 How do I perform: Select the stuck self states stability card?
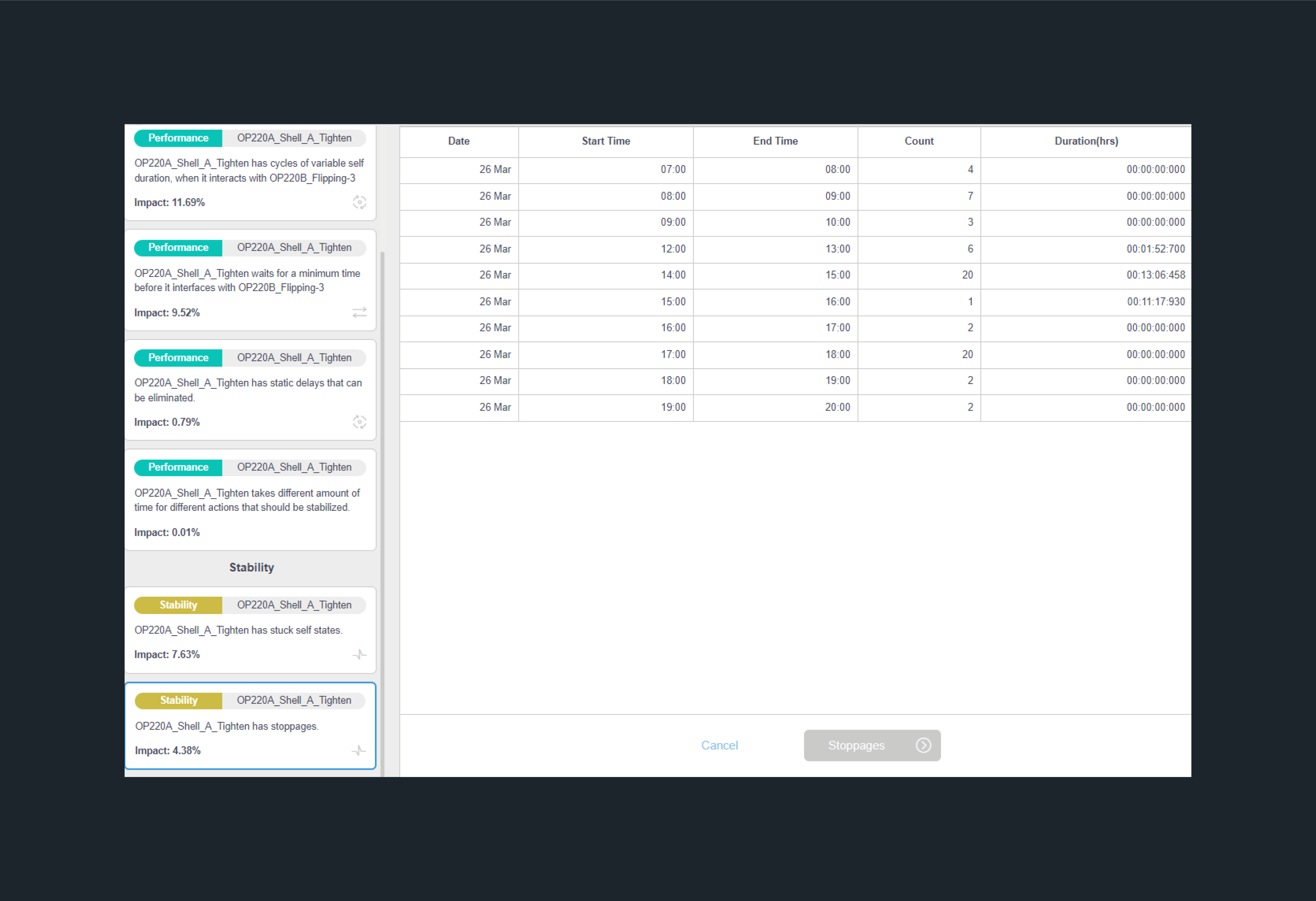(250, 630)
